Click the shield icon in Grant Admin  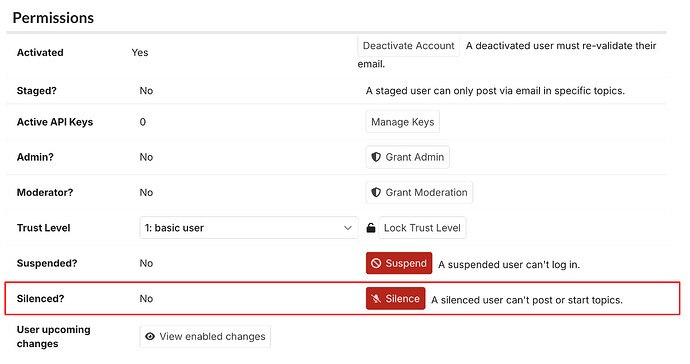376,157
